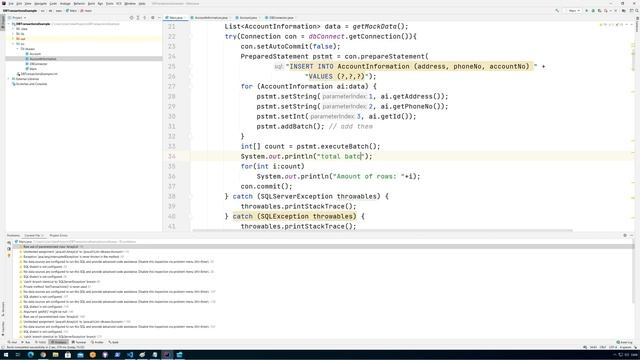640x360 pixels.
Task: Expand the lib folder
Action: [14, 34]
